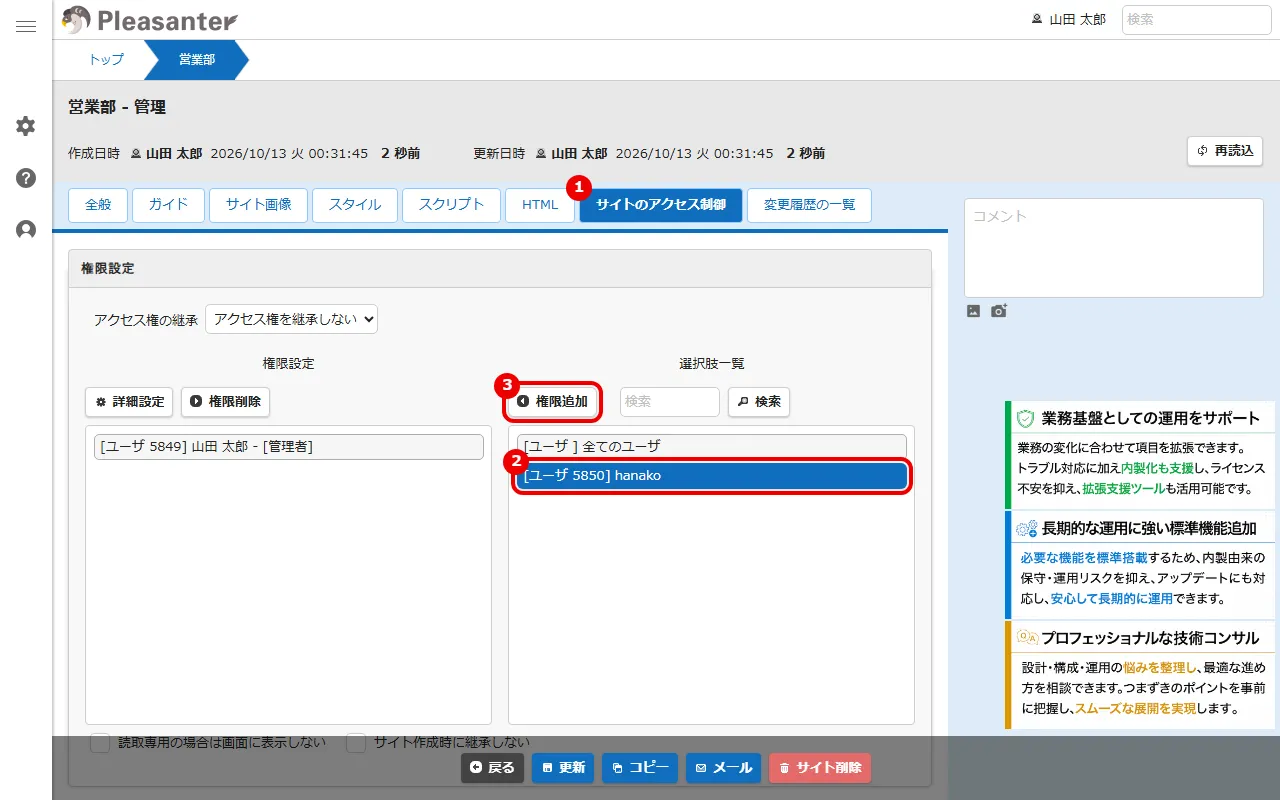Click the 検索 button beside the options filter
This screenshot has height=800, width=1280.
pyautogui.click(x=759, y=402)
